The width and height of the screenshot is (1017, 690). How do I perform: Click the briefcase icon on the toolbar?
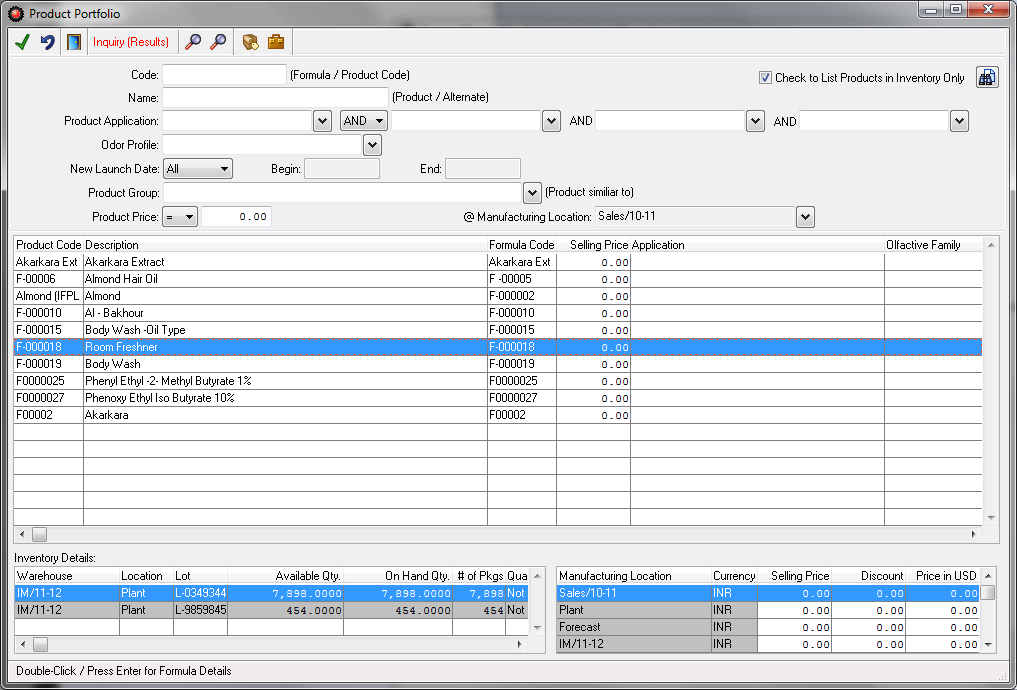[276, 42]
